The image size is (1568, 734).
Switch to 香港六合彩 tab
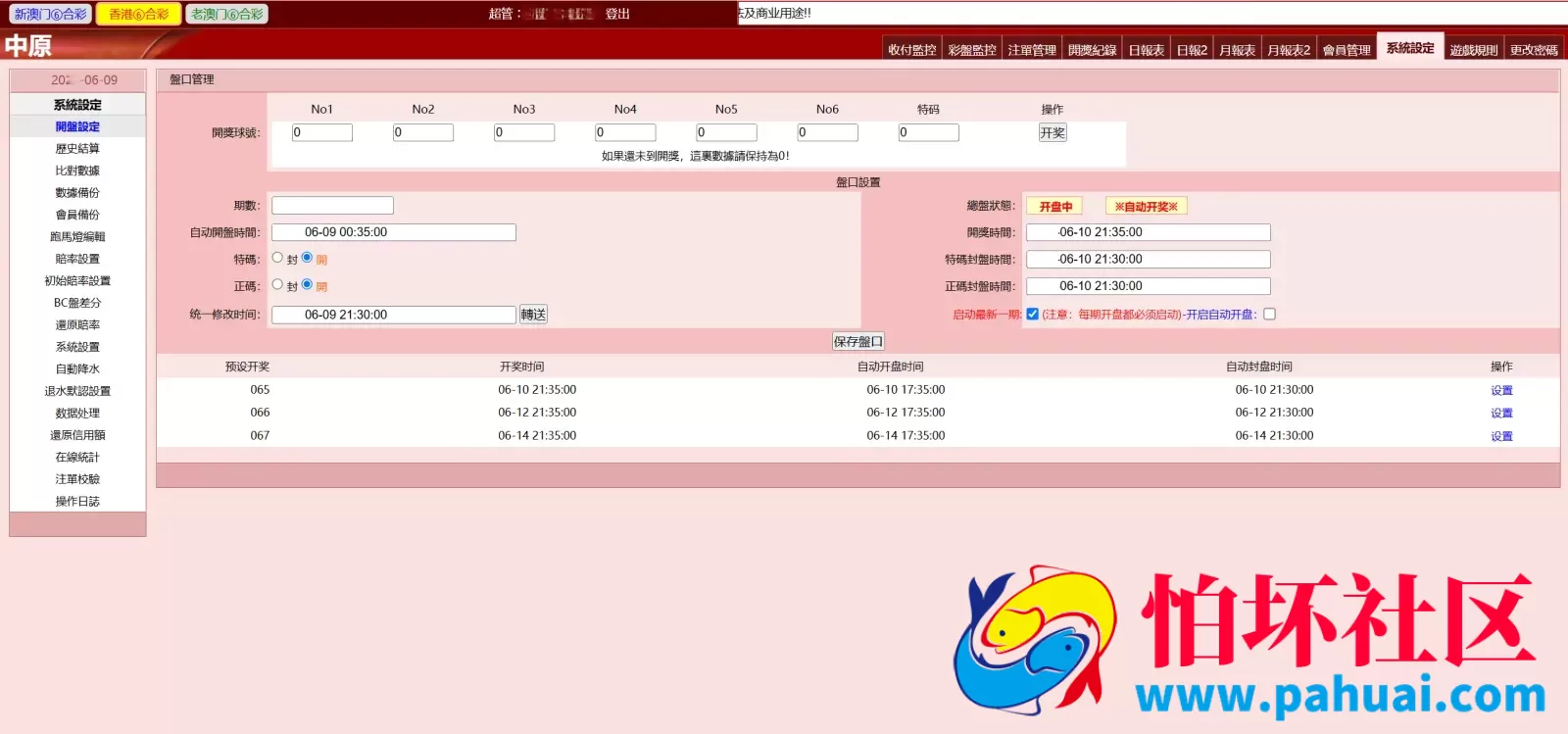click(x=139, y=14)
